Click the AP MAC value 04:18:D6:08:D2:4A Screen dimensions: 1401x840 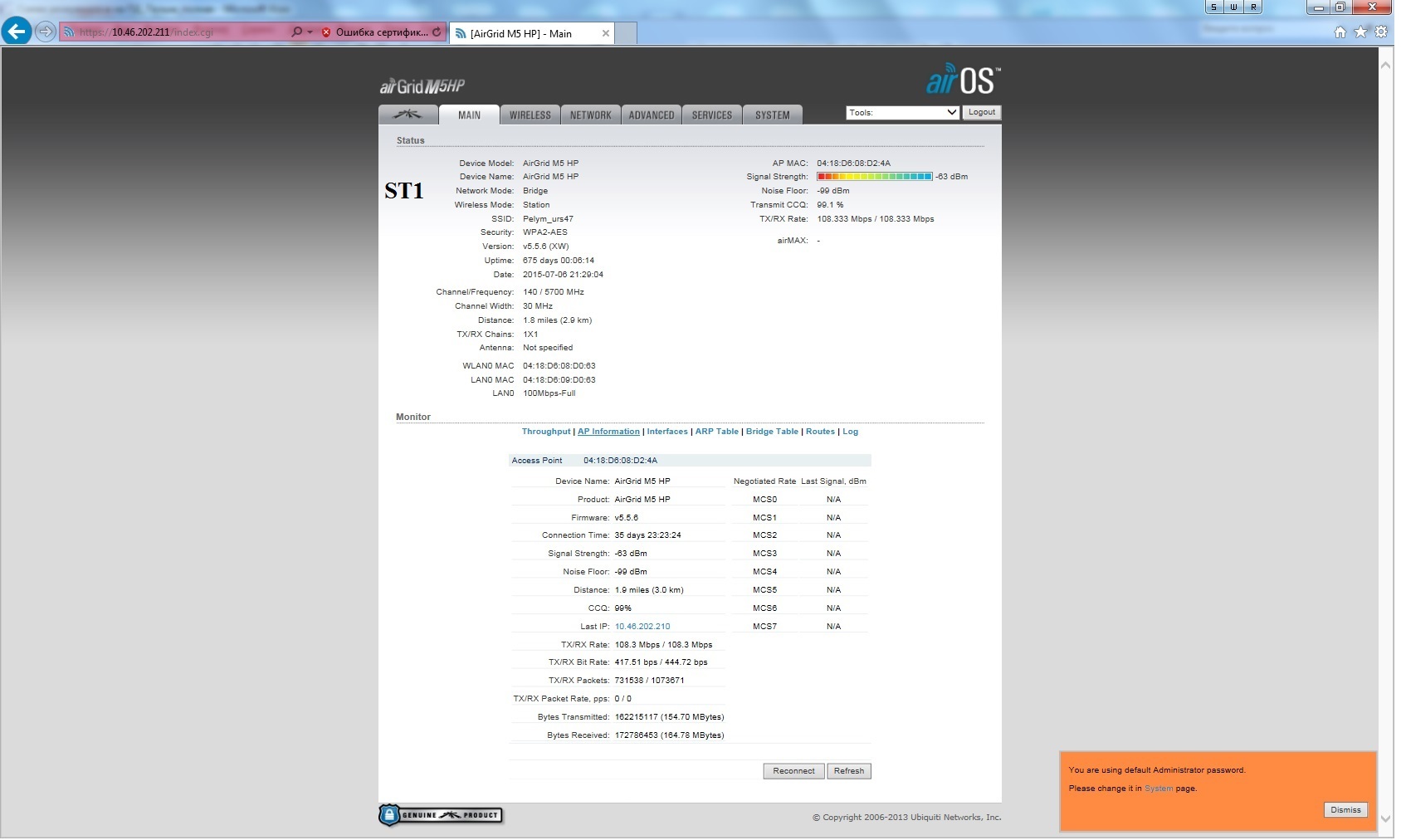click(x=853, y=164)
